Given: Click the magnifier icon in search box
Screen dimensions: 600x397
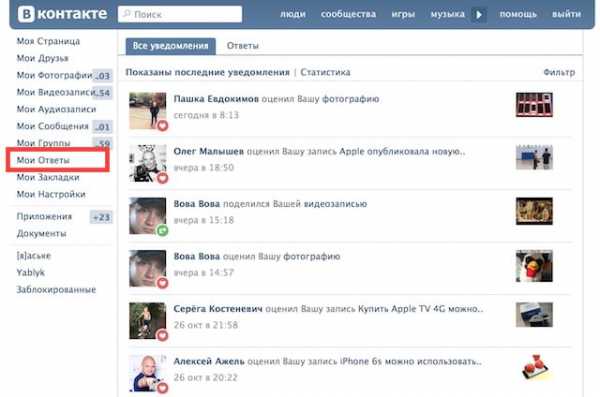Looking at the screenshot, I should (x=127, y=14).
